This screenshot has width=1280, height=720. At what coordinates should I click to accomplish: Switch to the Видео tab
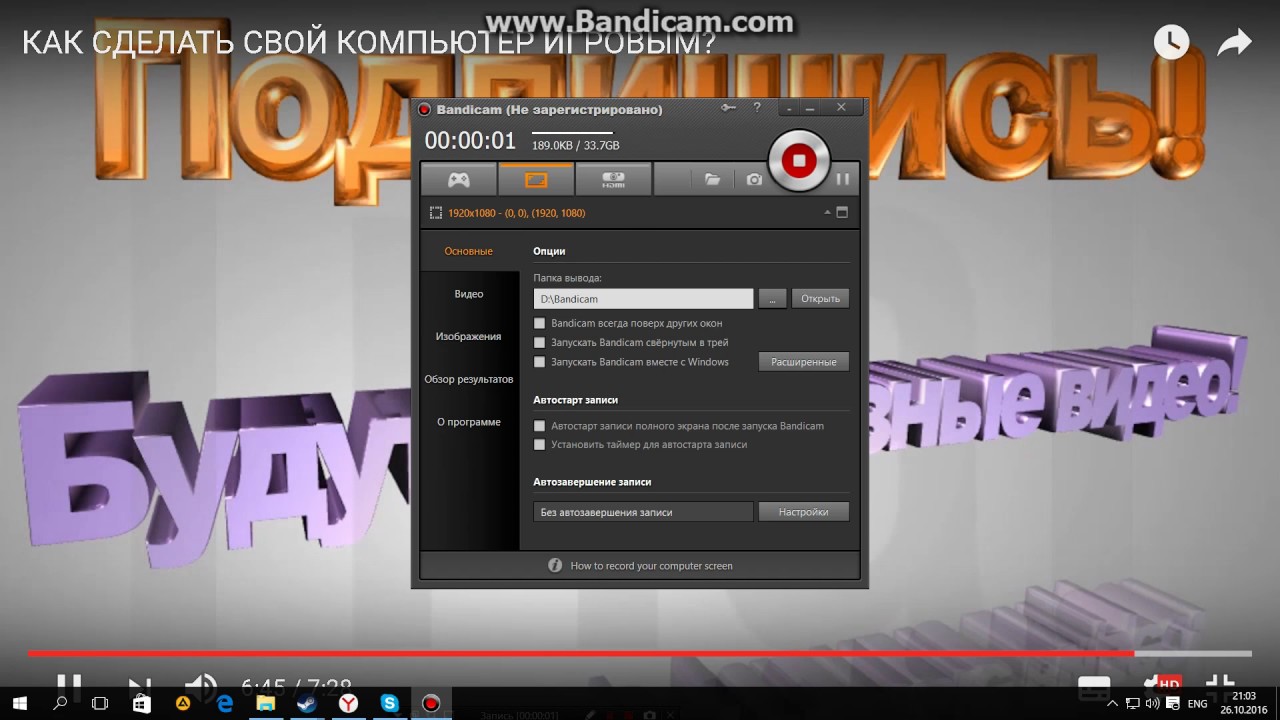pos(469,294)
